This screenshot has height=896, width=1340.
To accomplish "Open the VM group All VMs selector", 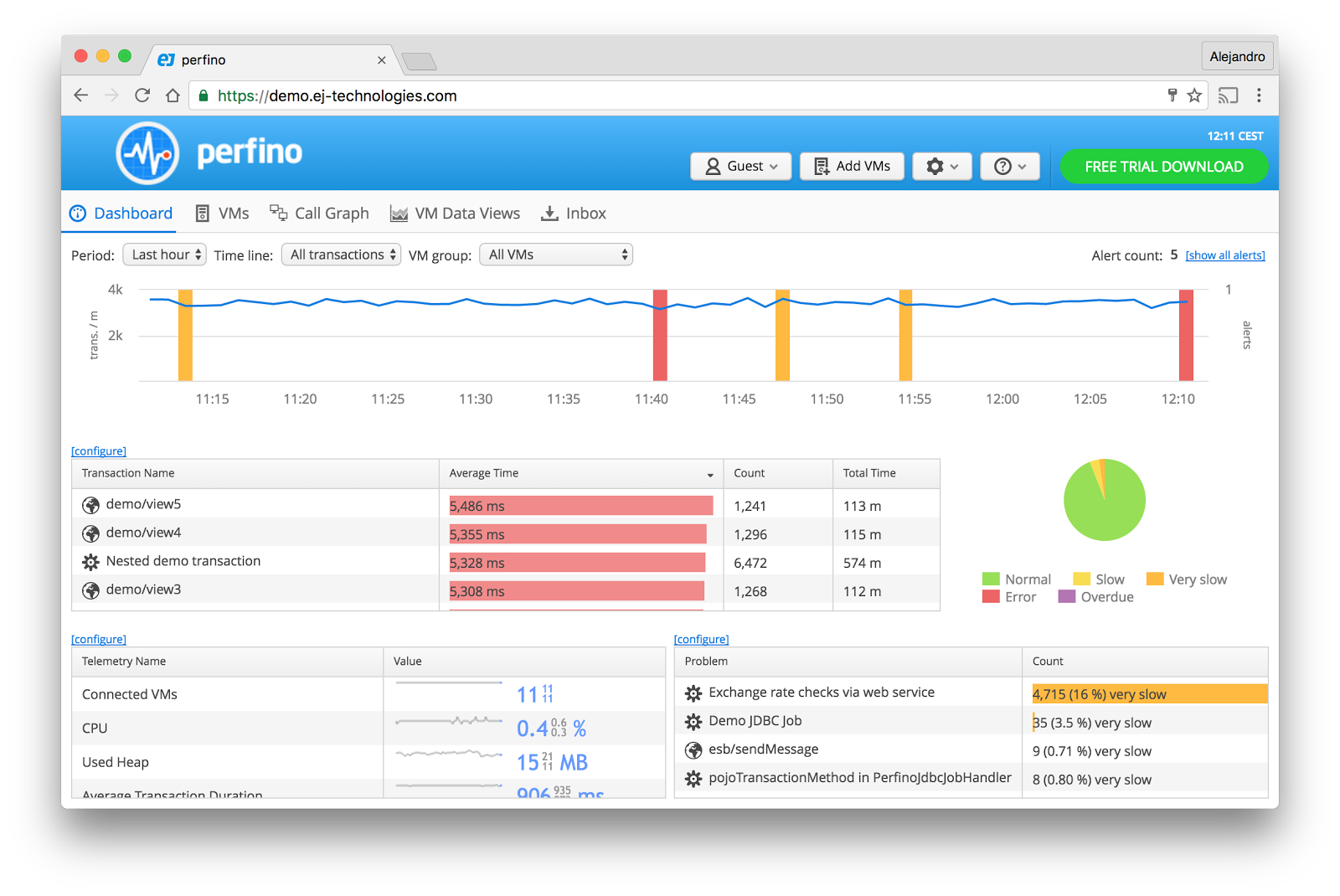I will coord(555,255).
